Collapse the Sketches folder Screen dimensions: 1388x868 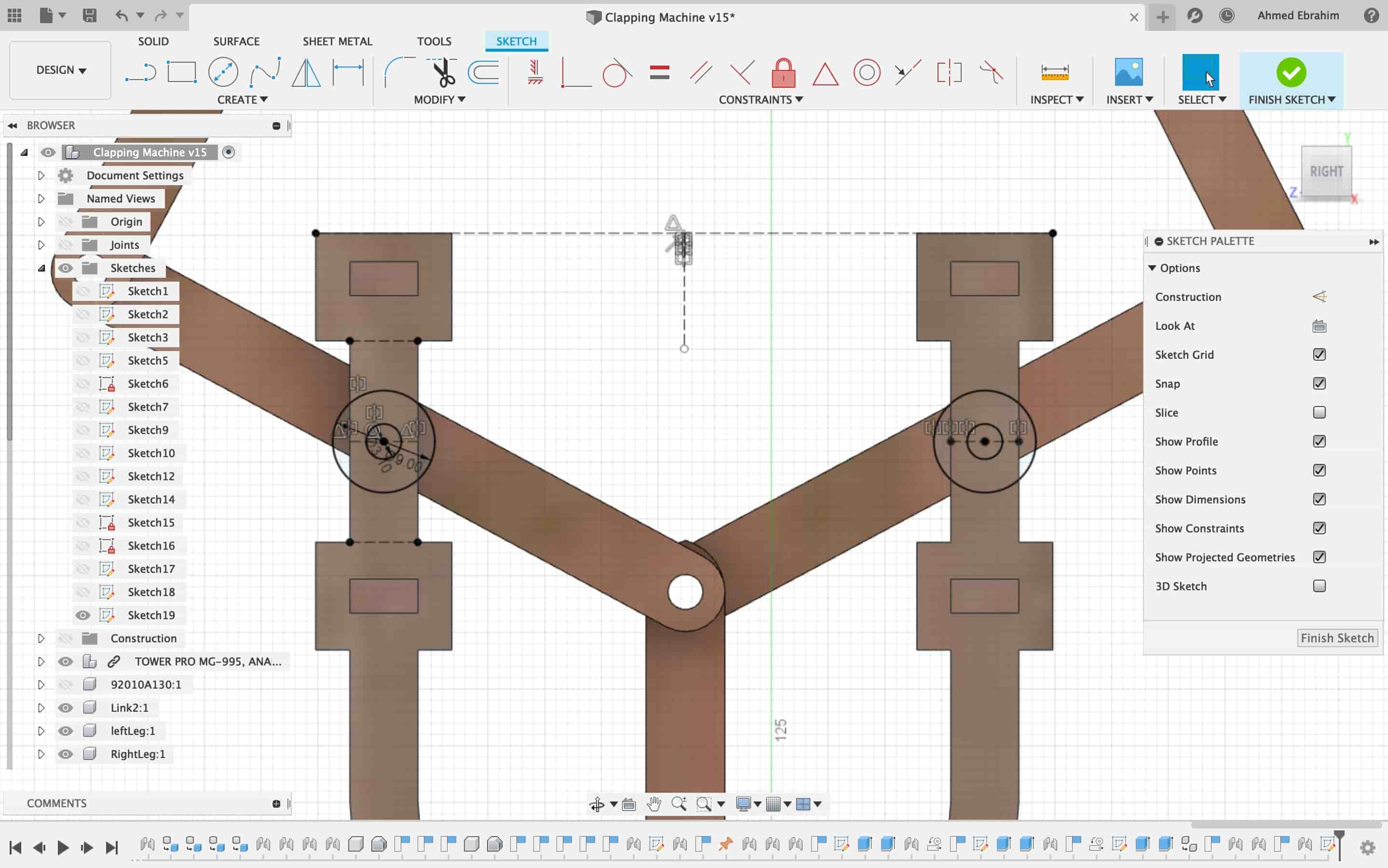[x=41, y=268]
